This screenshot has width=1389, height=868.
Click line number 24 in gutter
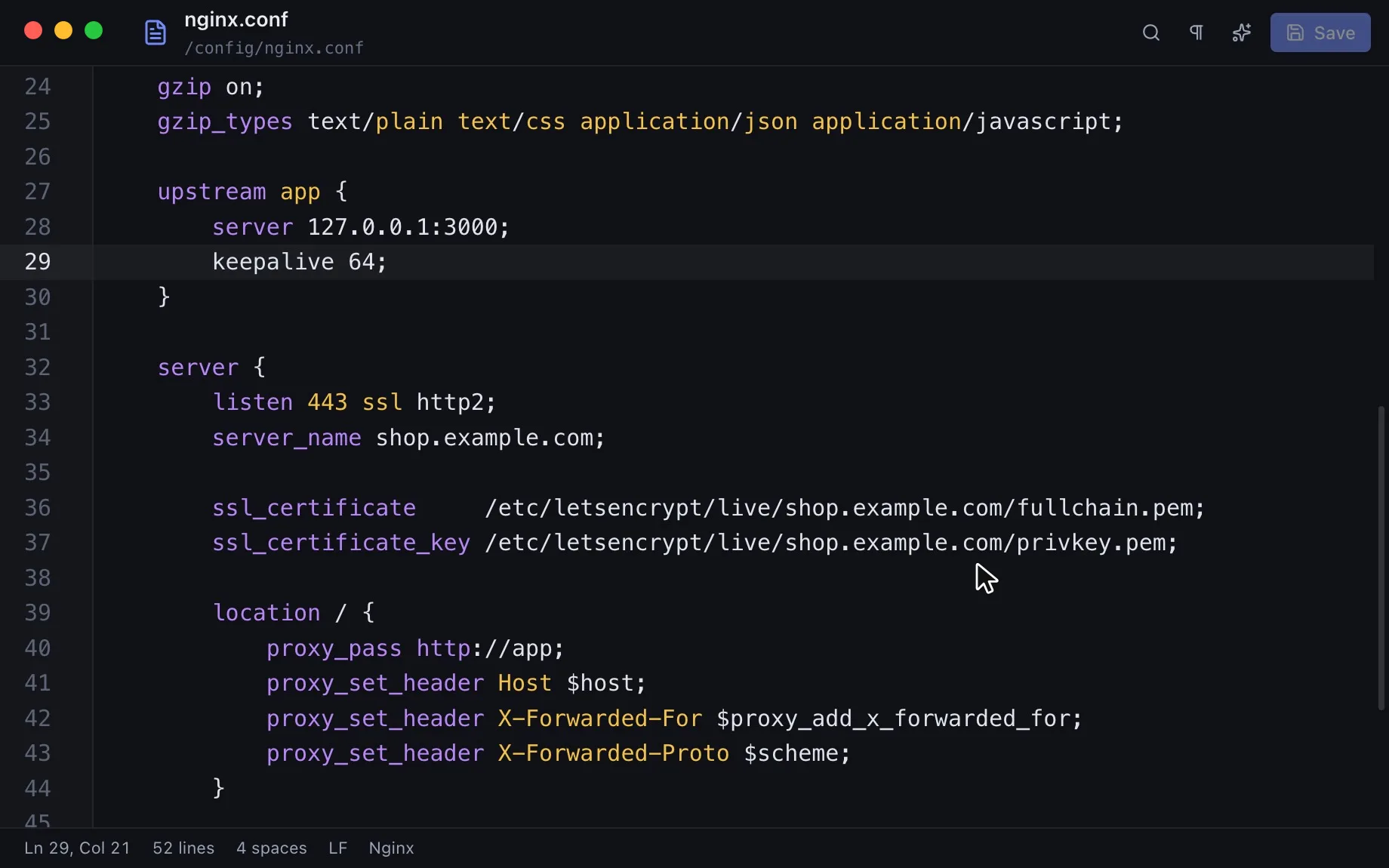pos(38,87)
